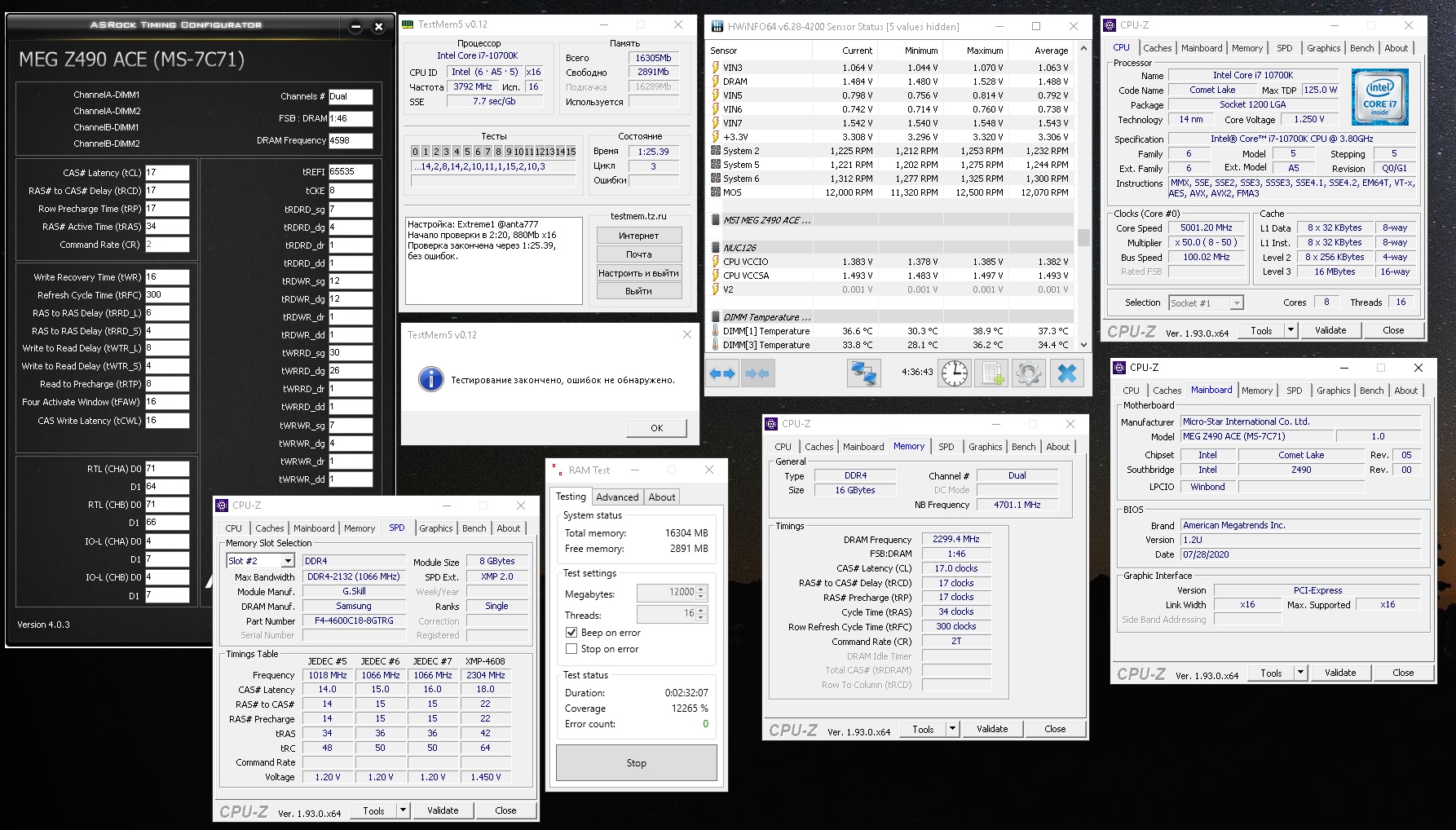Open HWiNFO sensor settings gear icon
The height and width of the screenshot is (830, 1456).
pos(1028,373)
